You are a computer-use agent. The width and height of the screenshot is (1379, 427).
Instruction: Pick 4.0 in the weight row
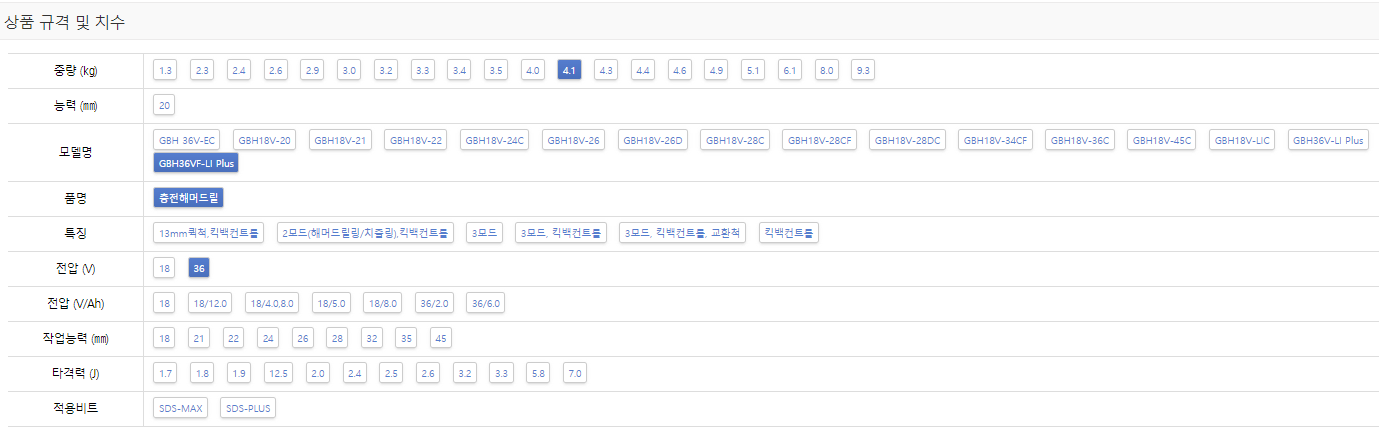click(x=533, y=70)
